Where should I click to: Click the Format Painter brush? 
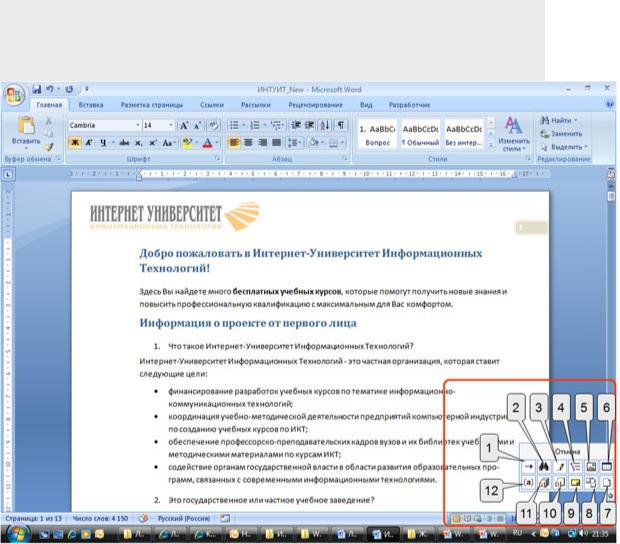tap(49, 147)
